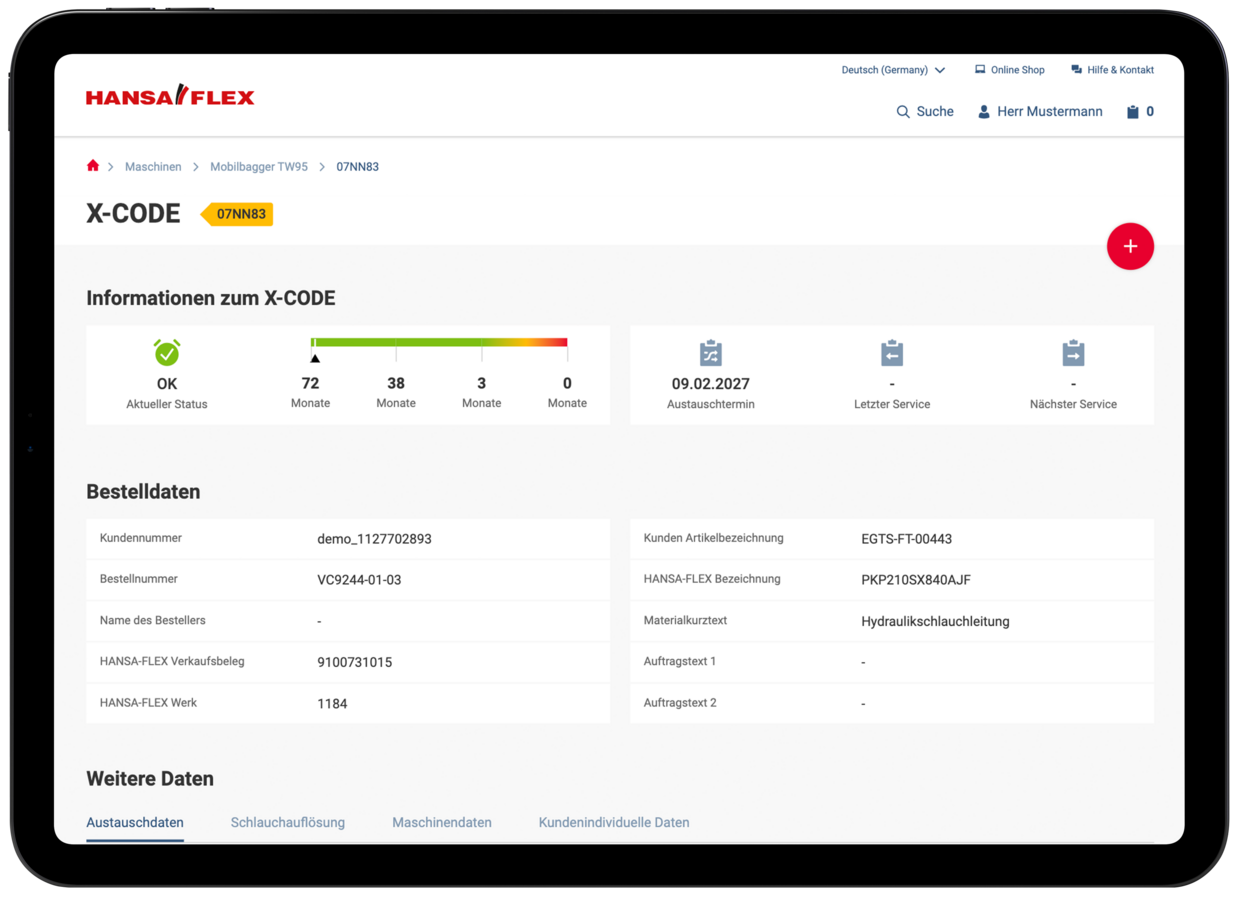
Task: Click the 'Auftragstext 2' label
Action: (x=680, y=703)
